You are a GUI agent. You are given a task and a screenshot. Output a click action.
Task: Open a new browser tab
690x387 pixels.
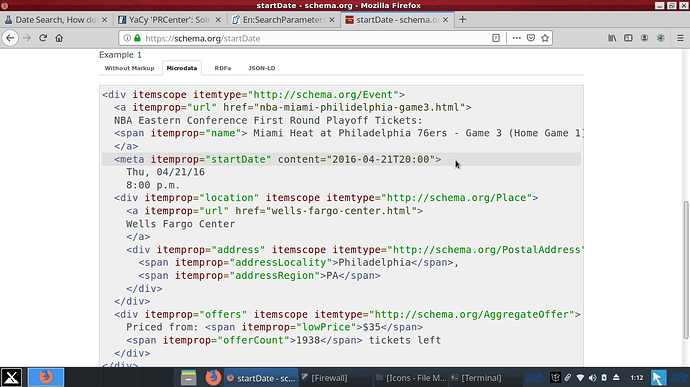(462, 20)
